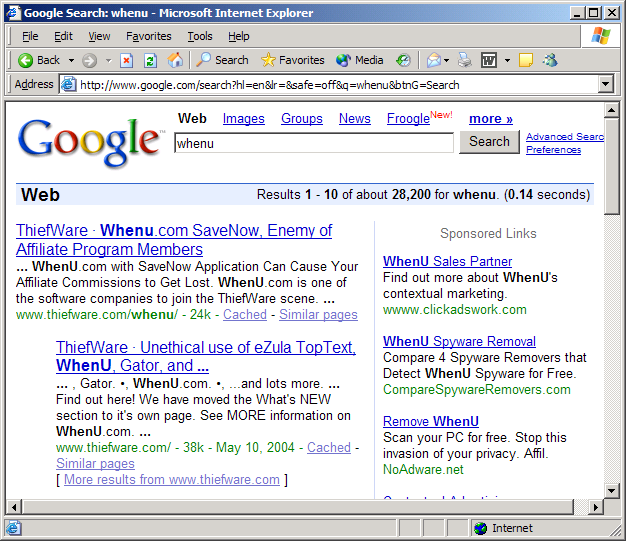
Task: Open Cached link dated May 10, 2004
Action: (329, 448)
